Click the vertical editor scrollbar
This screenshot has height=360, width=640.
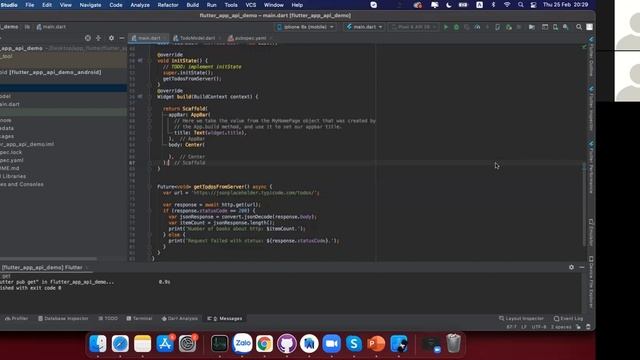[x=584, y=204]
